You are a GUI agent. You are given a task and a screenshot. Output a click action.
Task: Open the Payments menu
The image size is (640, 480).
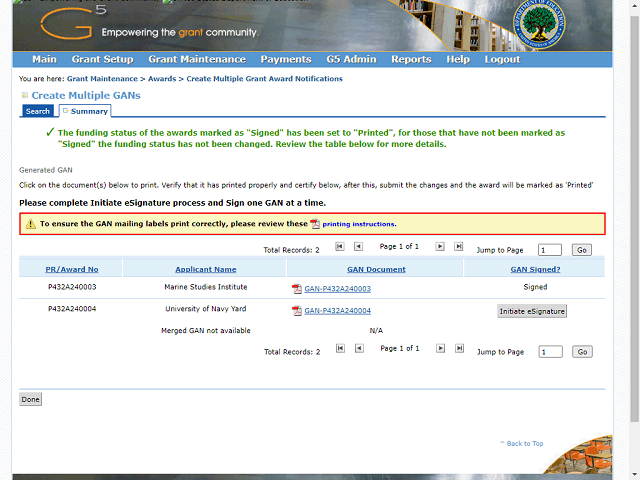[x=286, y=60]
